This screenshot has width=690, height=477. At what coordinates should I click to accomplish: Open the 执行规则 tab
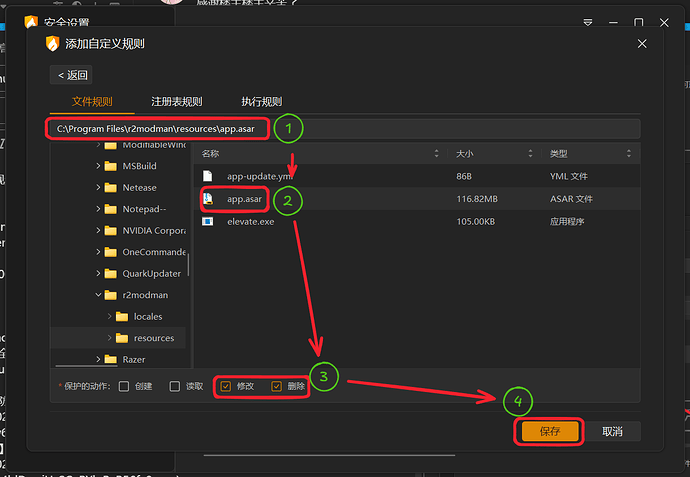coord(261,102)
